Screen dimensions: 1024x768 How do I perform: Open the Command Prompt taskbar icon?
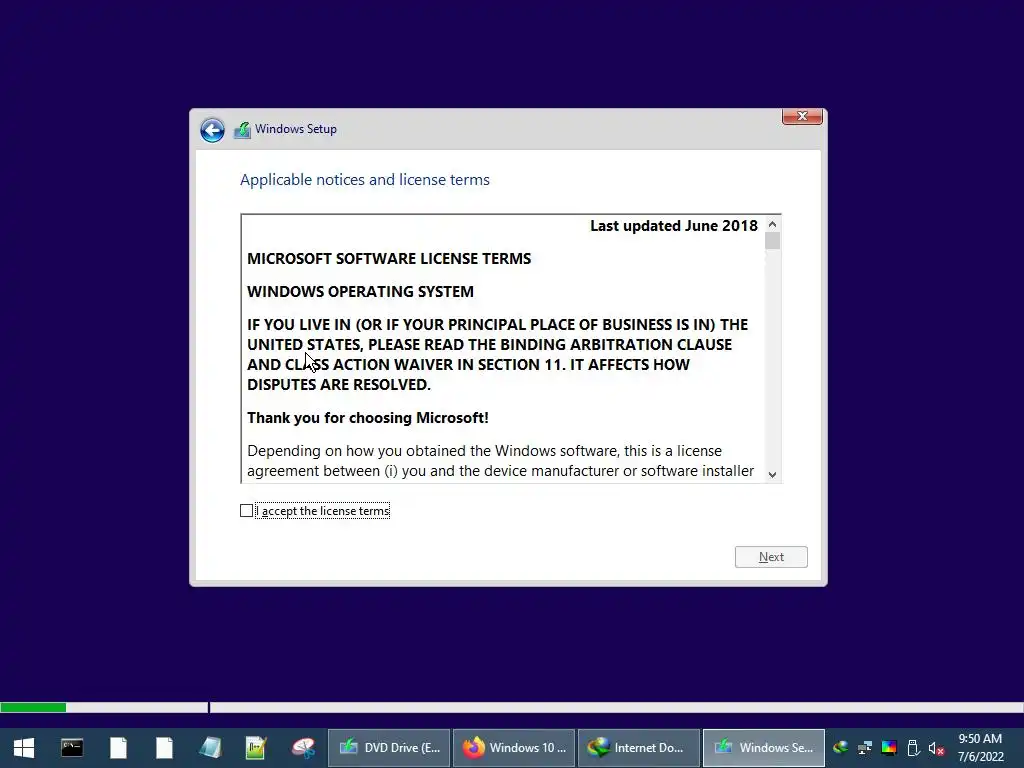click(x=72, y=748)
